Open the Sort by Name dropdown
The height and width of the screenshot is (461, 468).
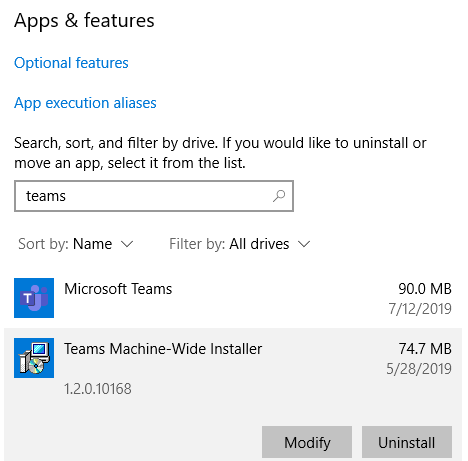click(76, 244)
